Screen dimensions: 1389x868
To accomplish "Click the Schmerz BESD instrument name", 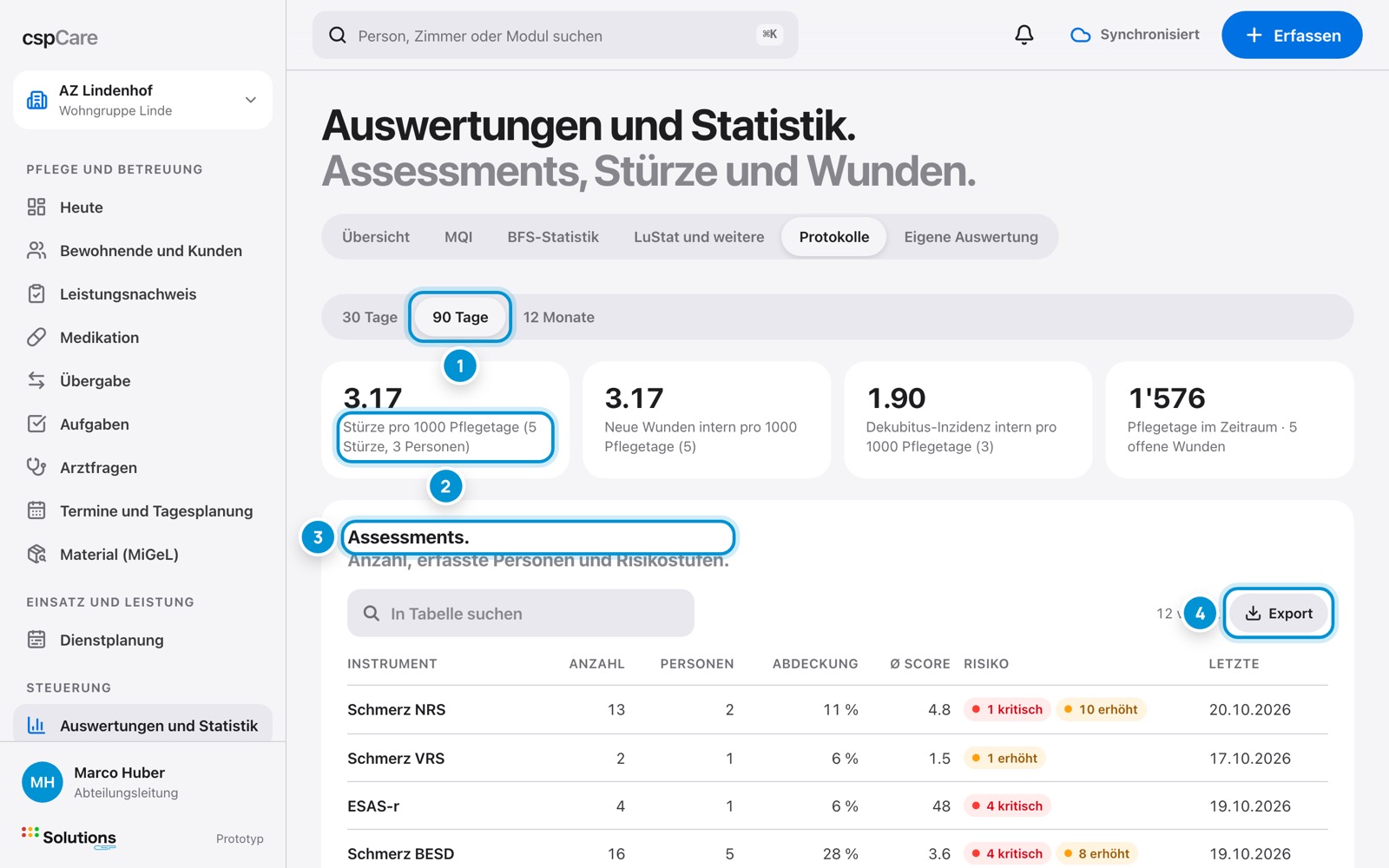I will [400, 853].
